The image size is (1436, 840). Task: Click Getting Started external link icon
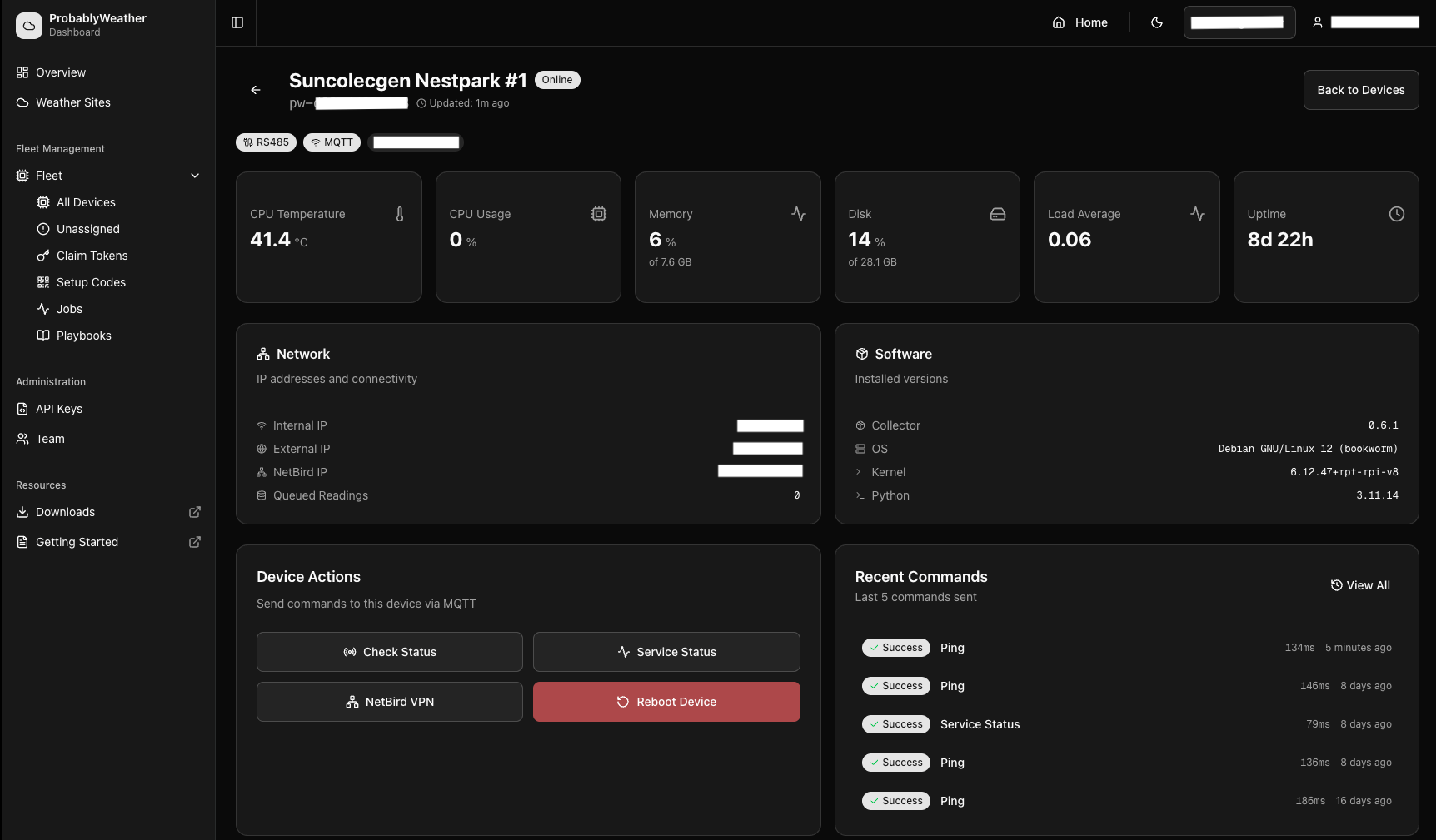coord(195,542)
